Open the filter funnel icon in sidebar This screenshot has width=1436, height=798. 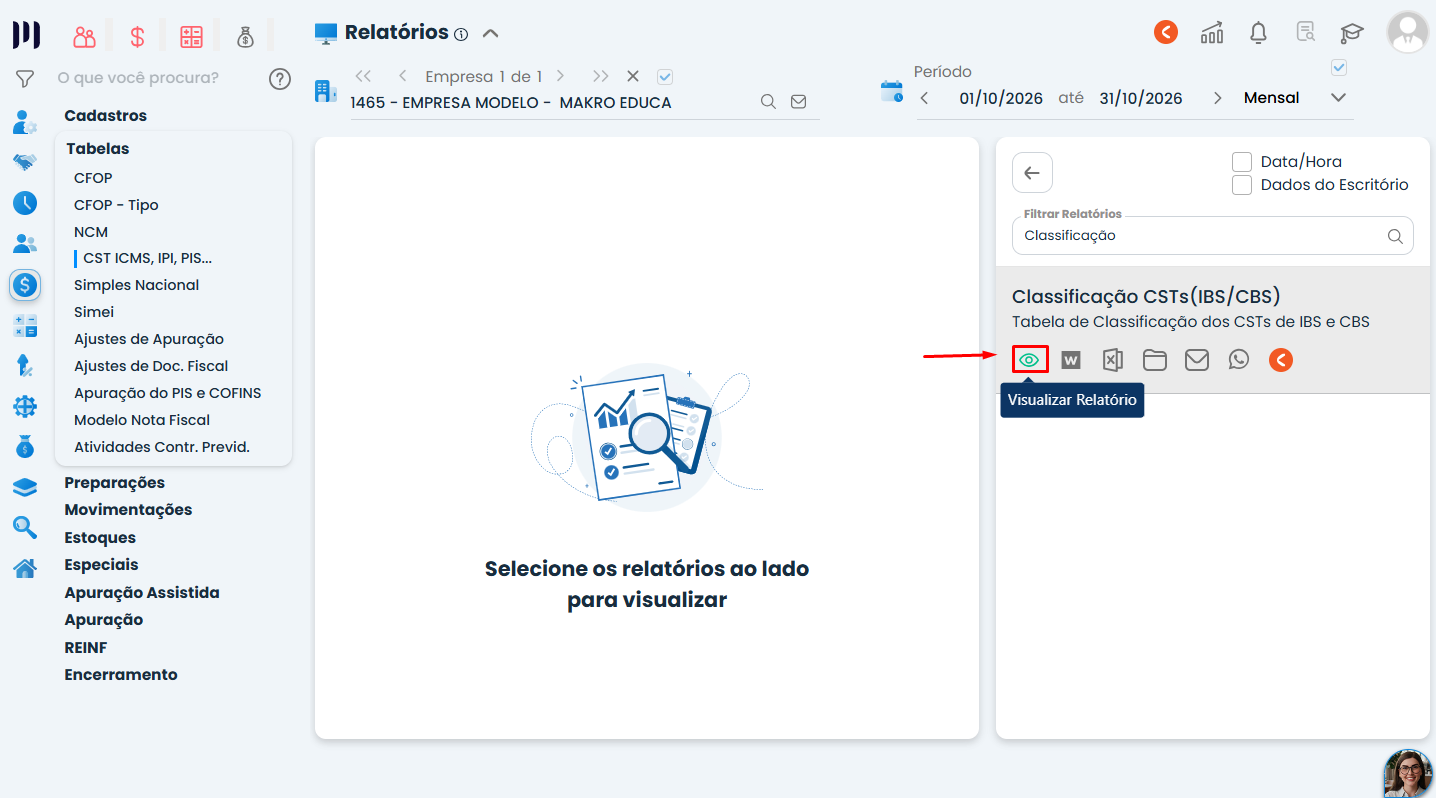point(25,78)
